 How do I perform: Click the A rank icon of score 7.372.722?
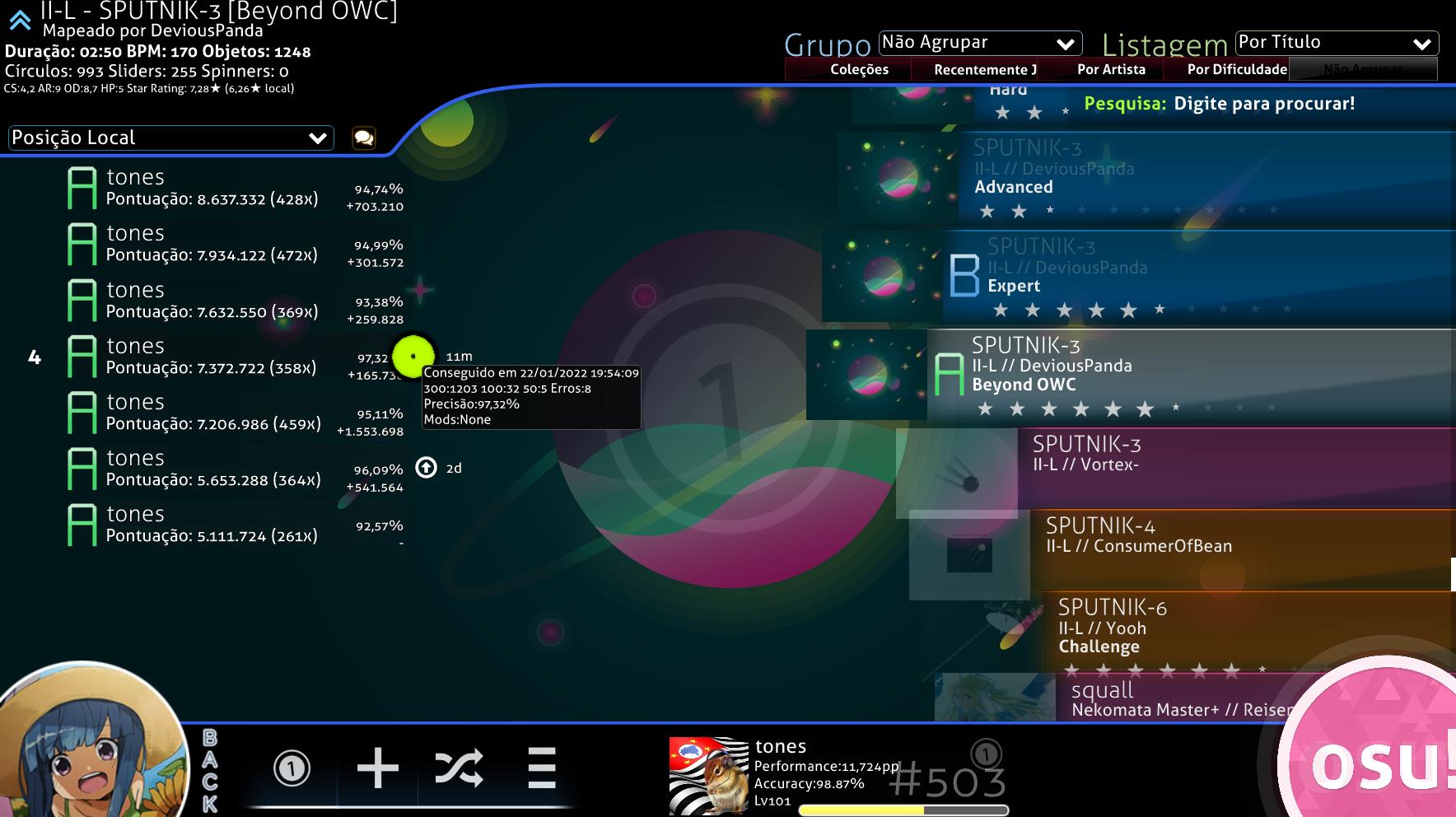pos(82,357)
